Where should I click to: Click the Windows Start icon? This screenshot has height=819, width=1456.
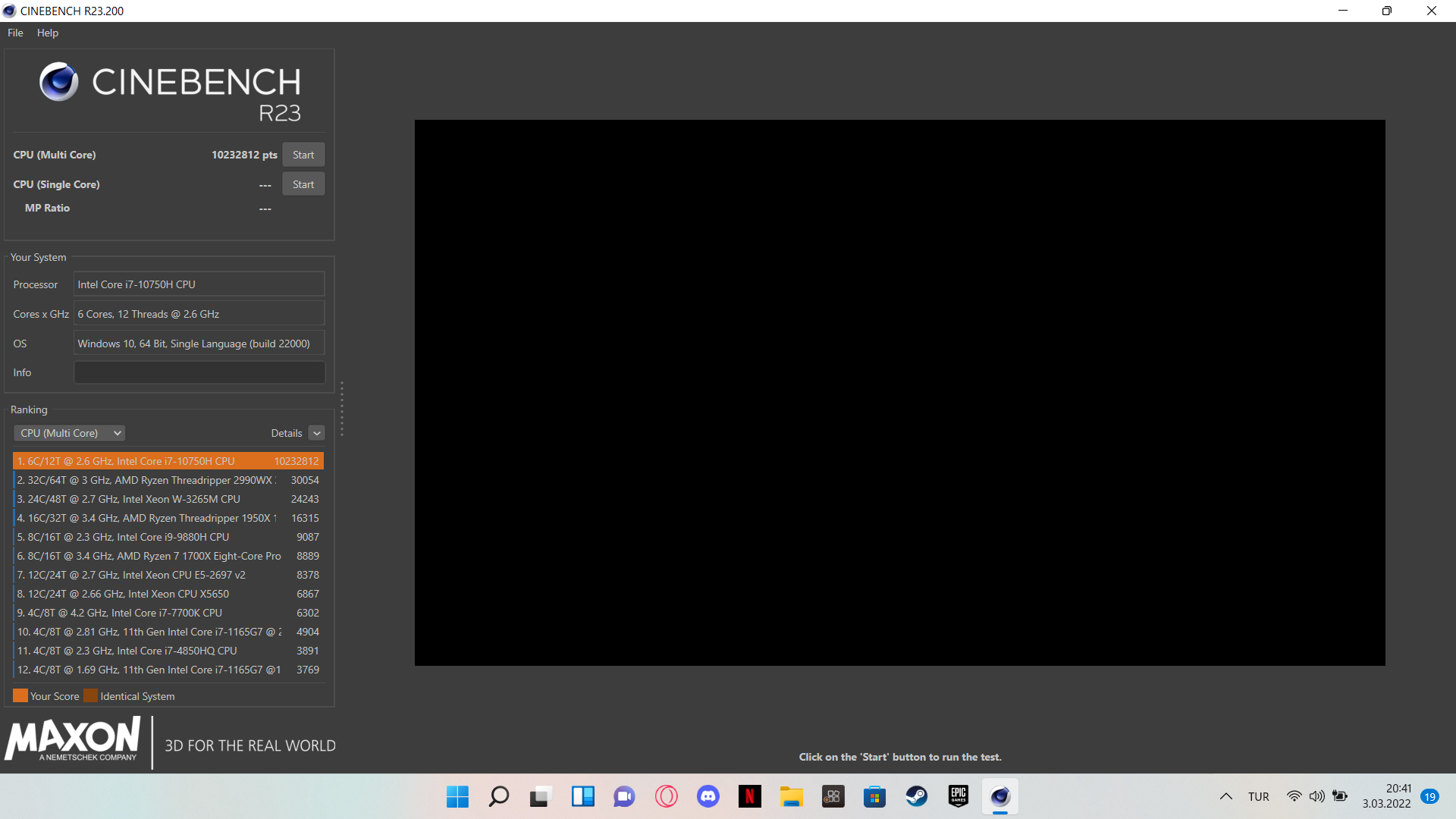pos(457,796)
